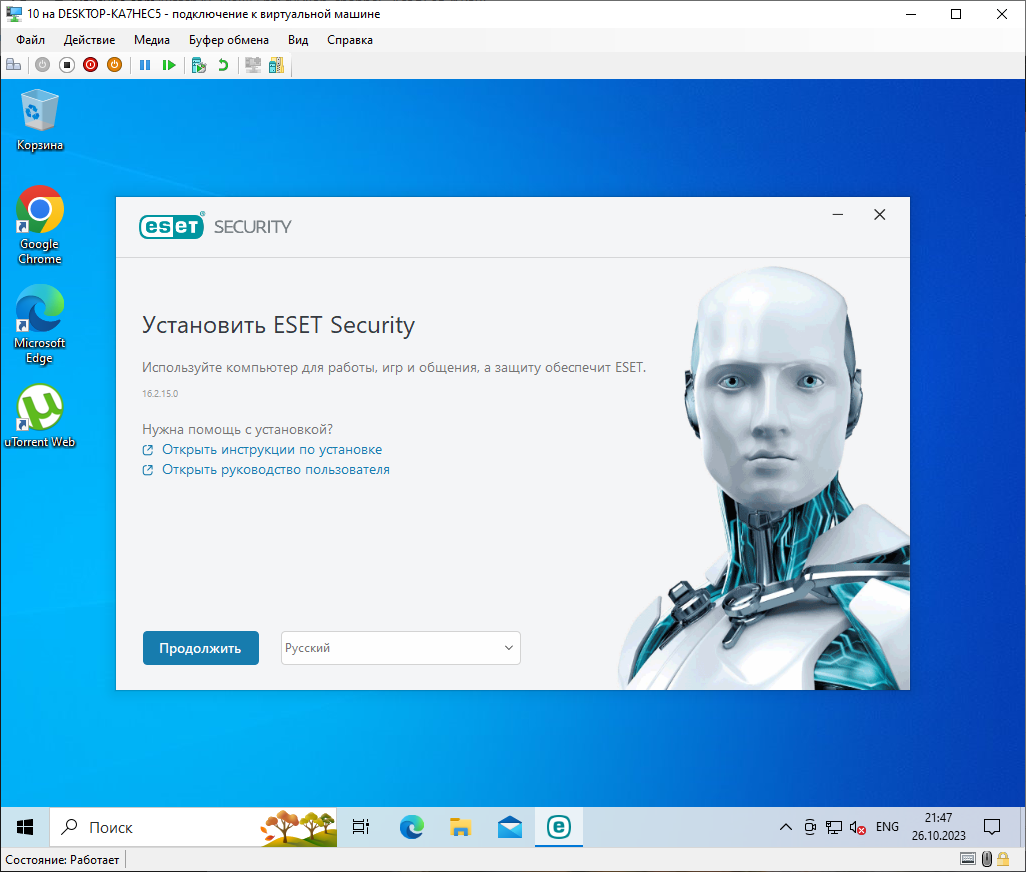
Task: Click the Нужна помощь с установкой? text
Action: tap(238, 429)
